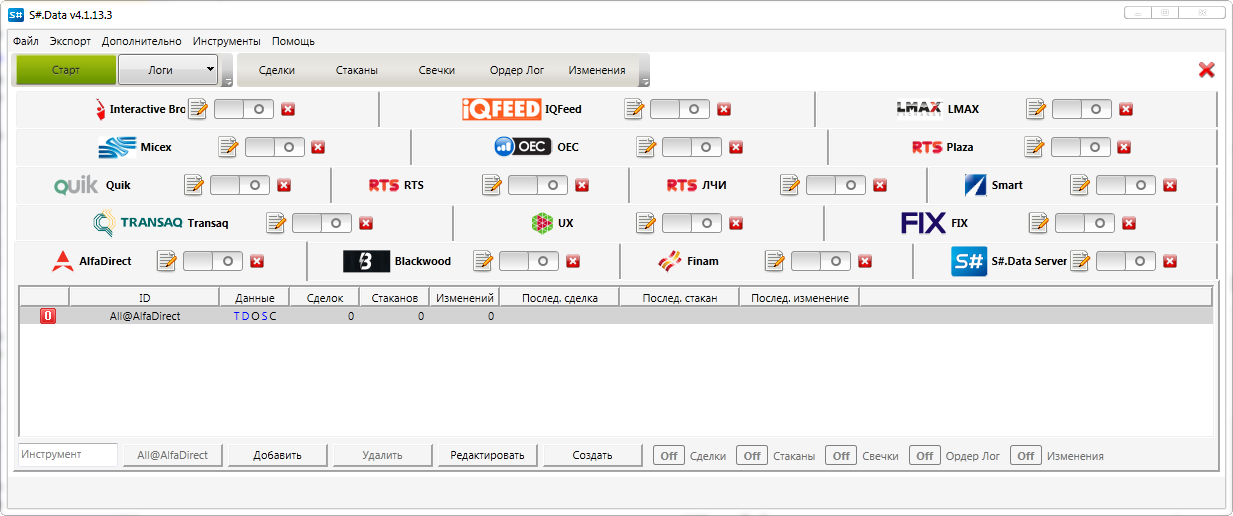Open the Помощь menu

pyautogui.click(x=293, y=41)
